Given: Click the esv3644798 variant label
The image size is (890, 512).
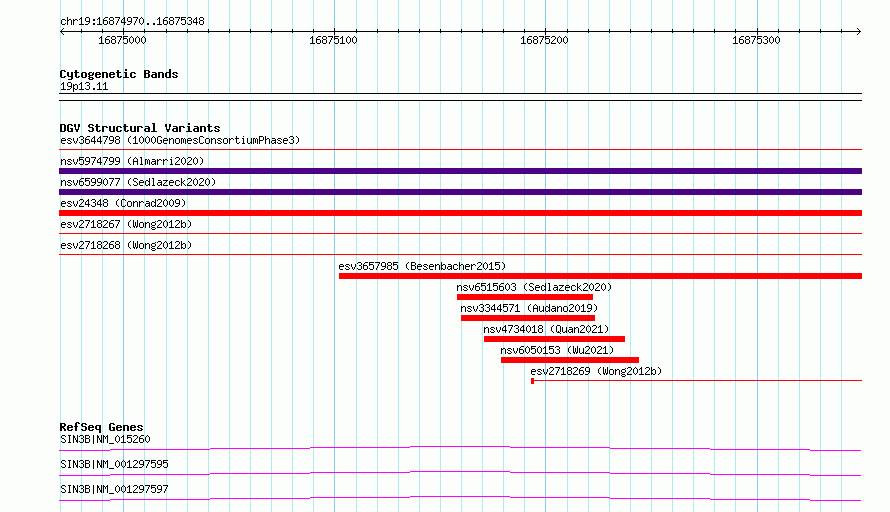Looking at the screenshot, I should coord(180,140).
